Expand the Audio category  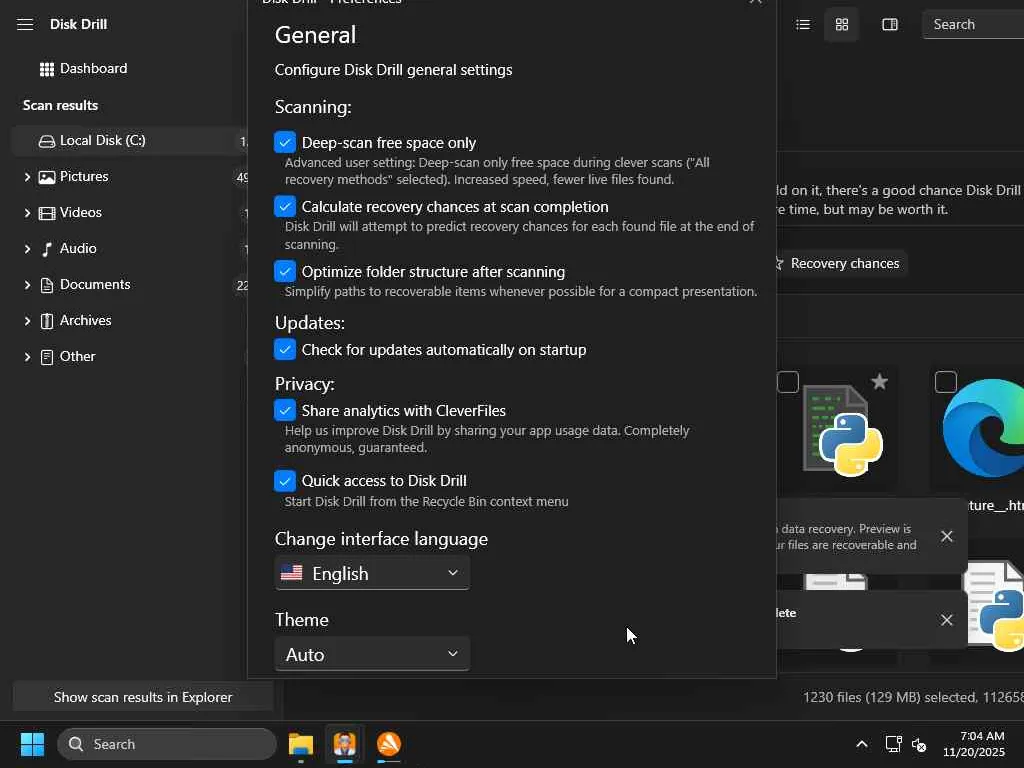click(27, 249)
